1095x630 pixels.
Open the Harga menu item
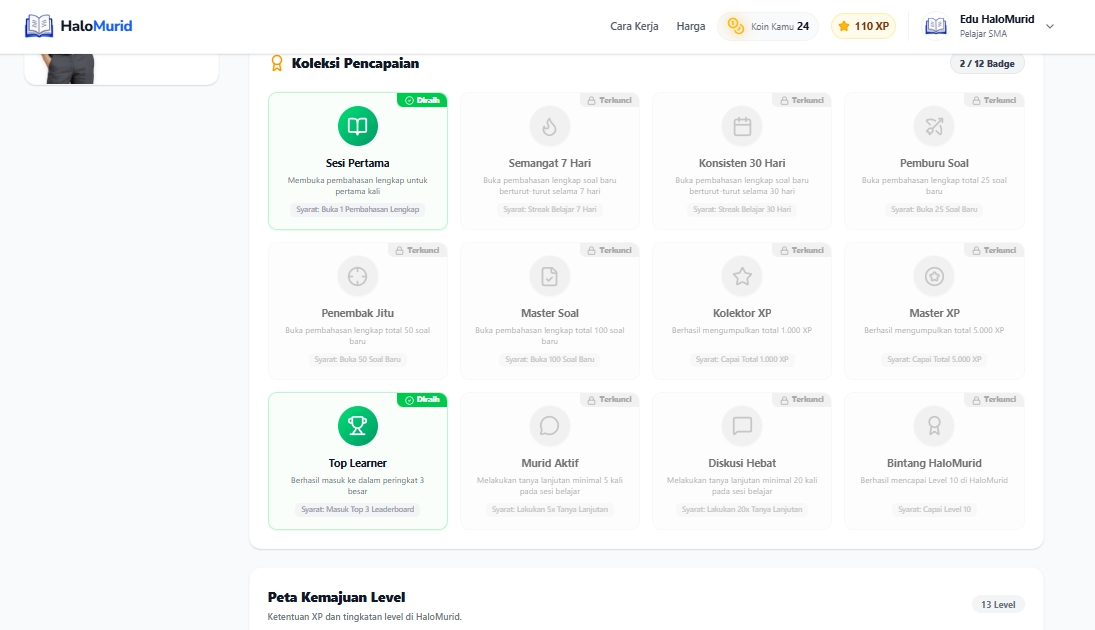[691, 26]
